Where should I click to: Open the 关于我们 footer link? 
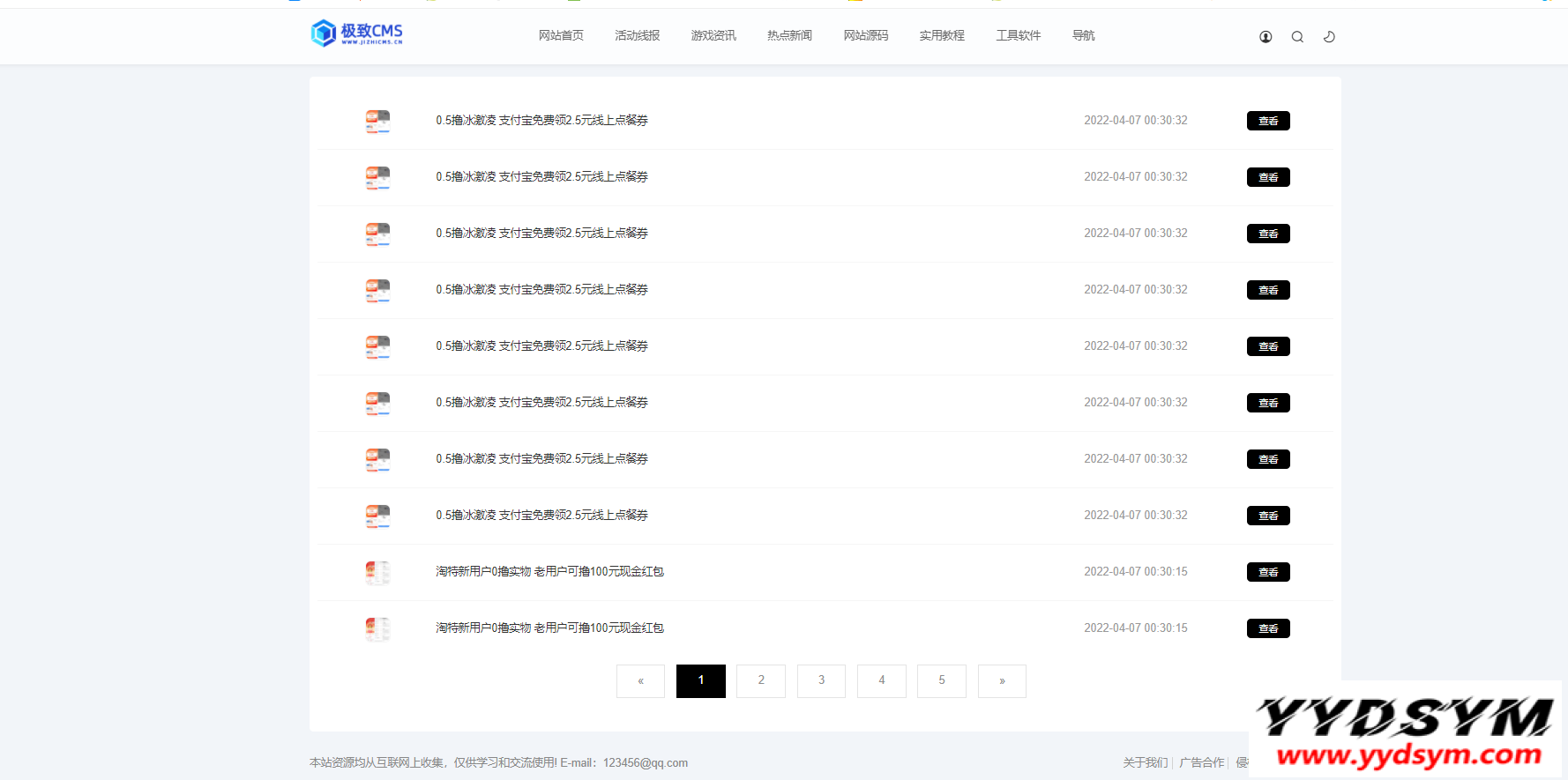click(x=1145, y=762)
